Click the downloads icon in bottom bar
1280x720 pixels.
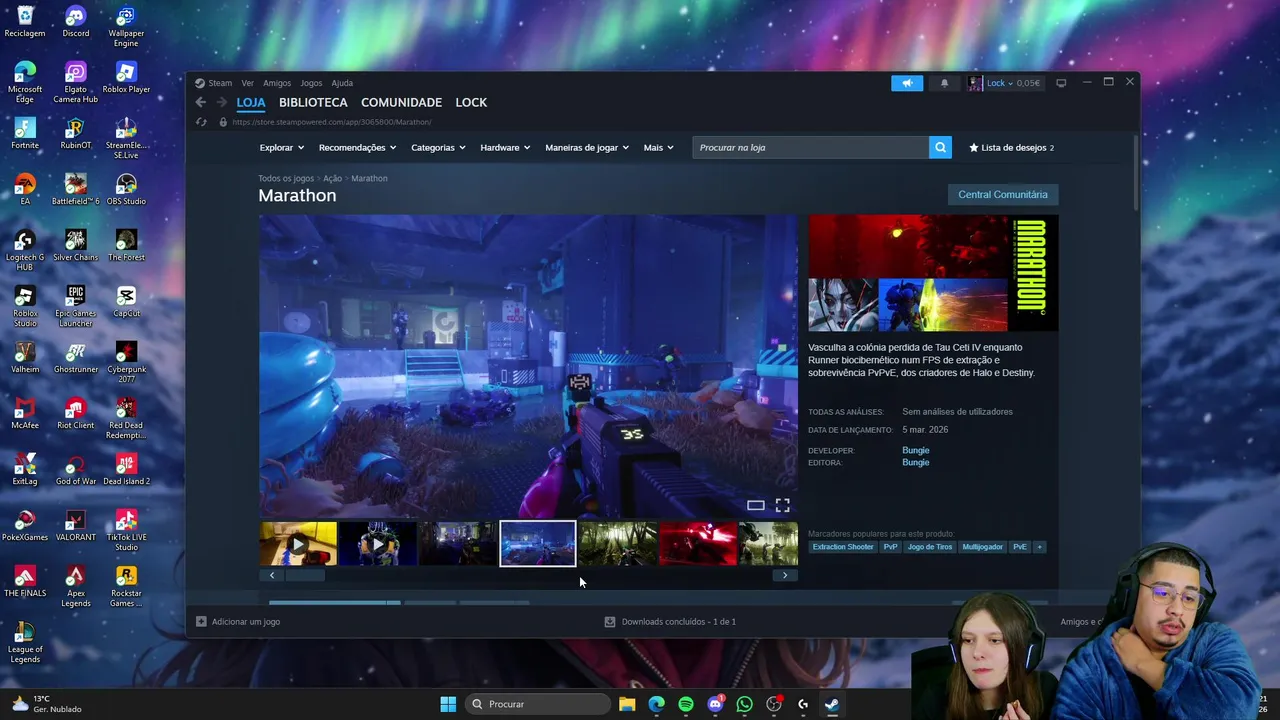point(610,621)
